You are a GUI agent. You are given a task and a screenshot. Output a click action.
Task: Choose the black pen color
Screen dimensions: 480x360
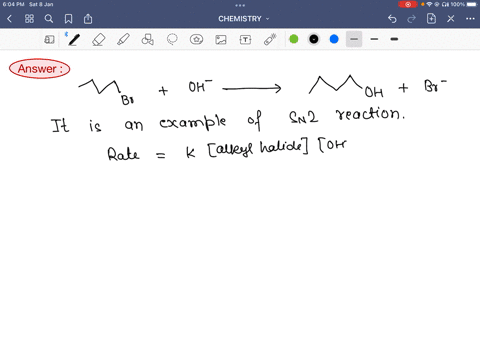click(314, 39)
